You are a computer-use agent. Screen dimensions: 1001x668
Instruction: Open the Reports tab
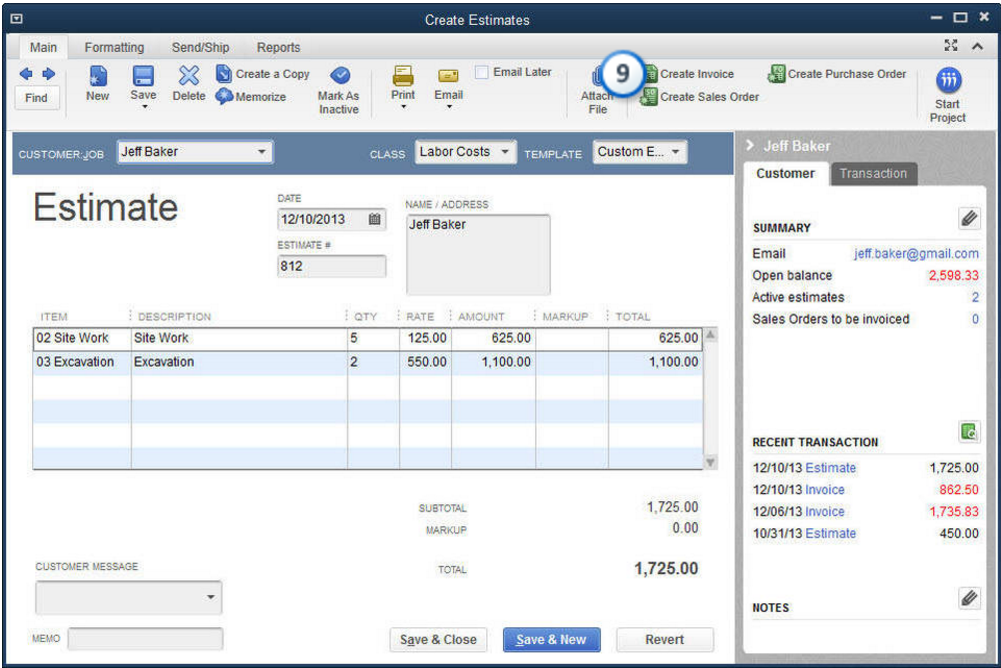tap(278, 47)
